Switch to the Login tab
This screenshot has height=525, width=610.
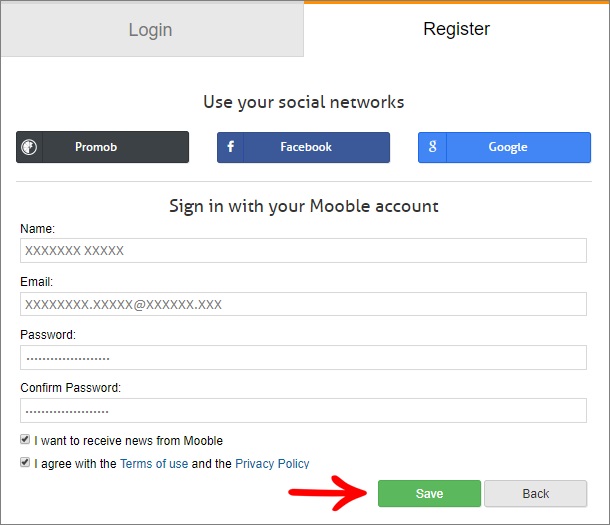coord(152,30)
